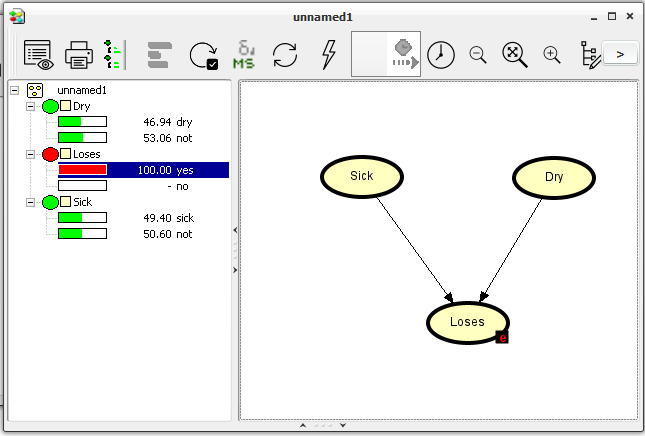Click the red 'e' evidence badge on Loses

click(502, 337)
